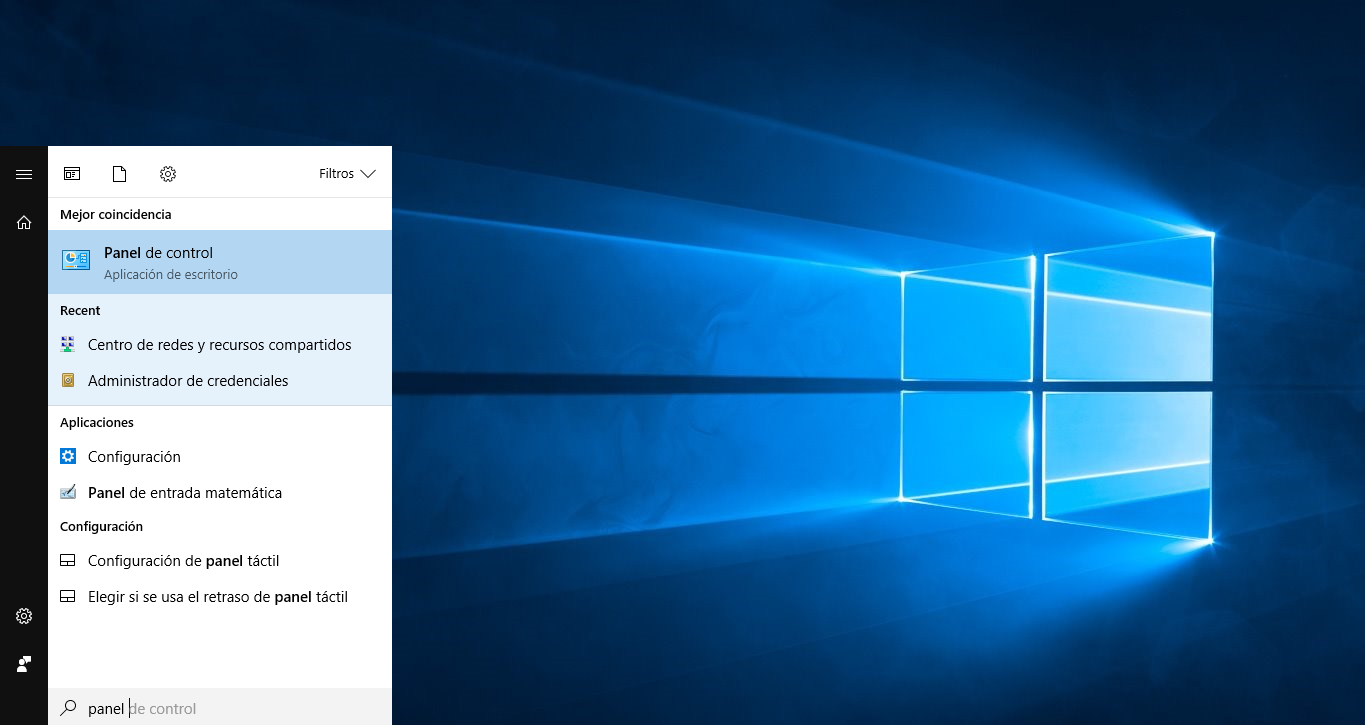Click the touchpad icon beside Configuración de panel táctil

click(68, 561)
